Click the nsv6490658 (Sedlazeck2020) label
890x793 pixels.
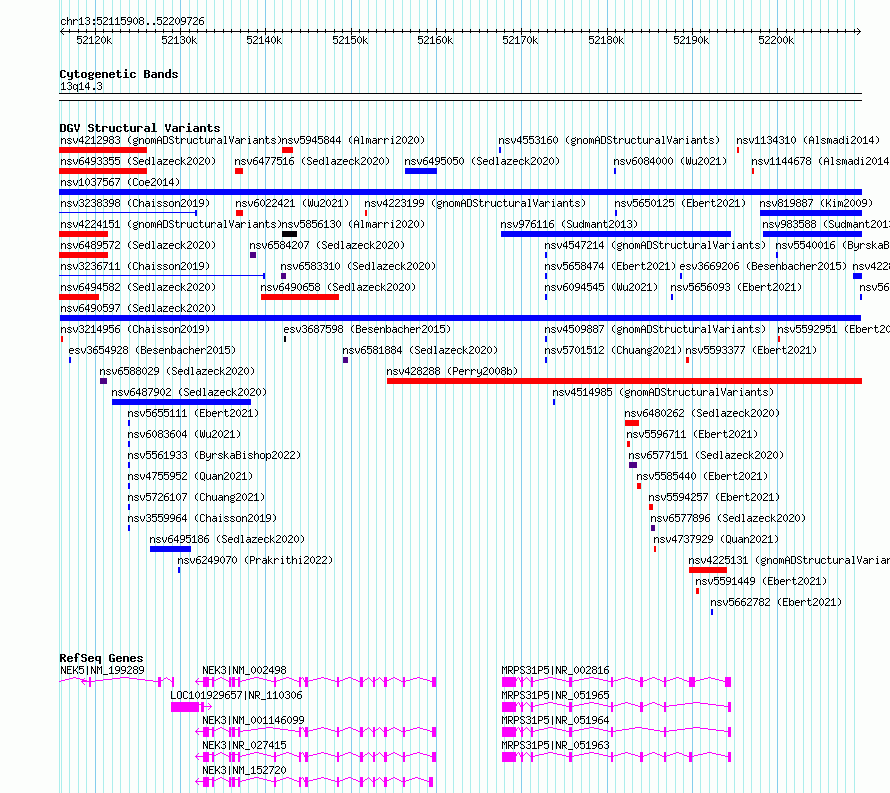pos(338,287)
